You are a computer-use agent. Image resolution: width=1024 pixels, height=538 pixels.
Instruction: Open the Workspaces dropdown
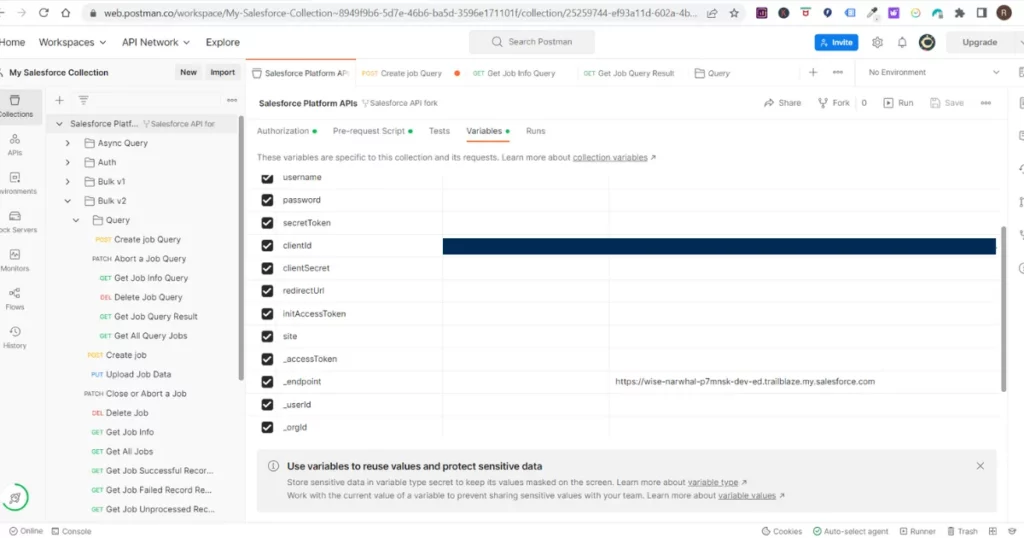pos(72,42)
